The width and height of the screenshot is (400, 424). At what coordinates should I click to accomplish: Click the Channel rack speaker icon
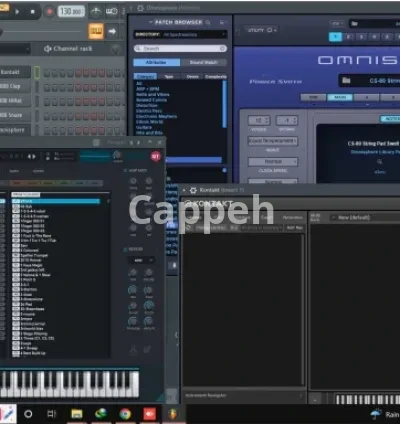coord(47,49)
